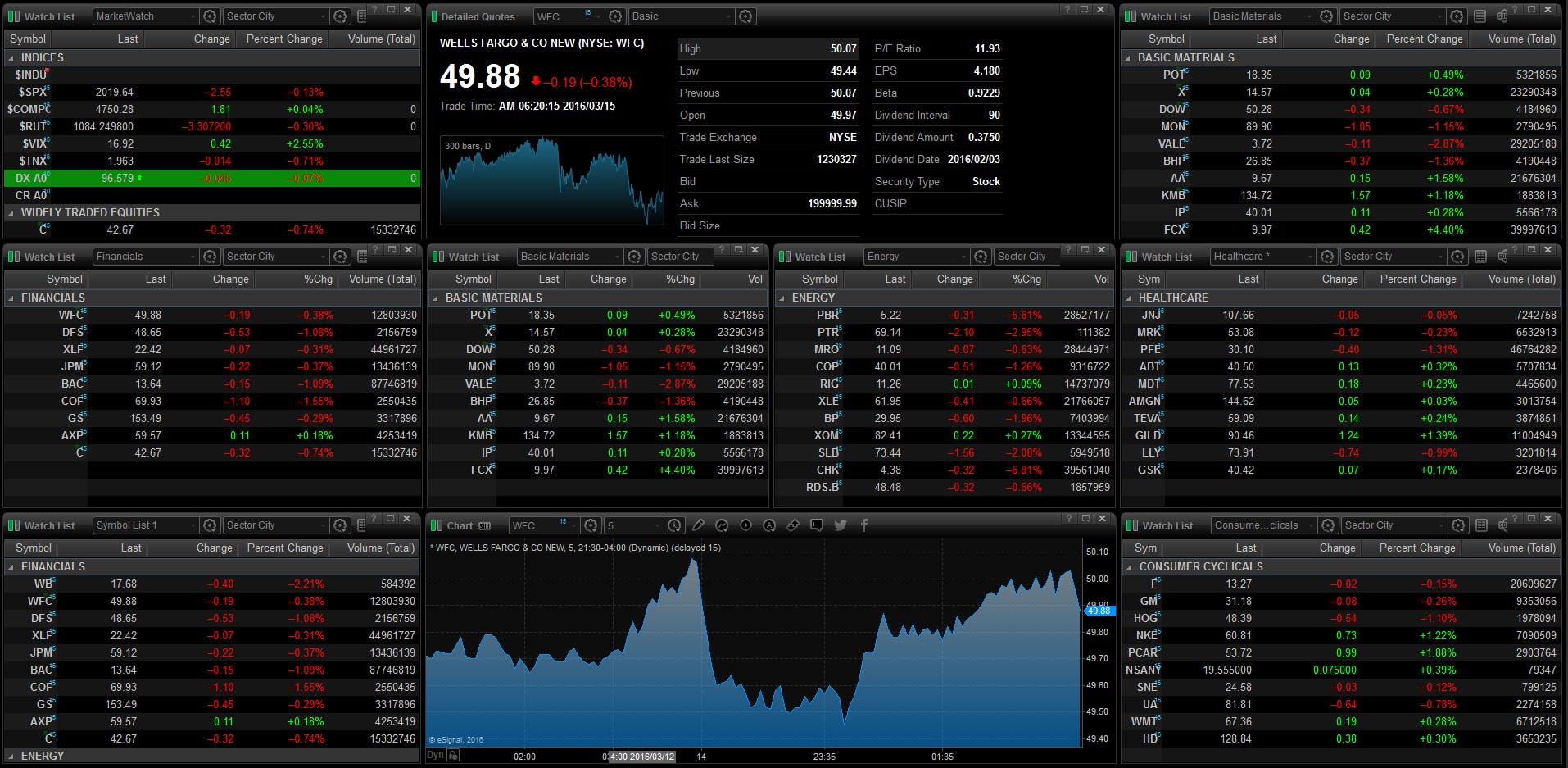Click the list icon in Healthcare Watch List
This screenshot has width=1568, height=768.
click(1480, 257)
